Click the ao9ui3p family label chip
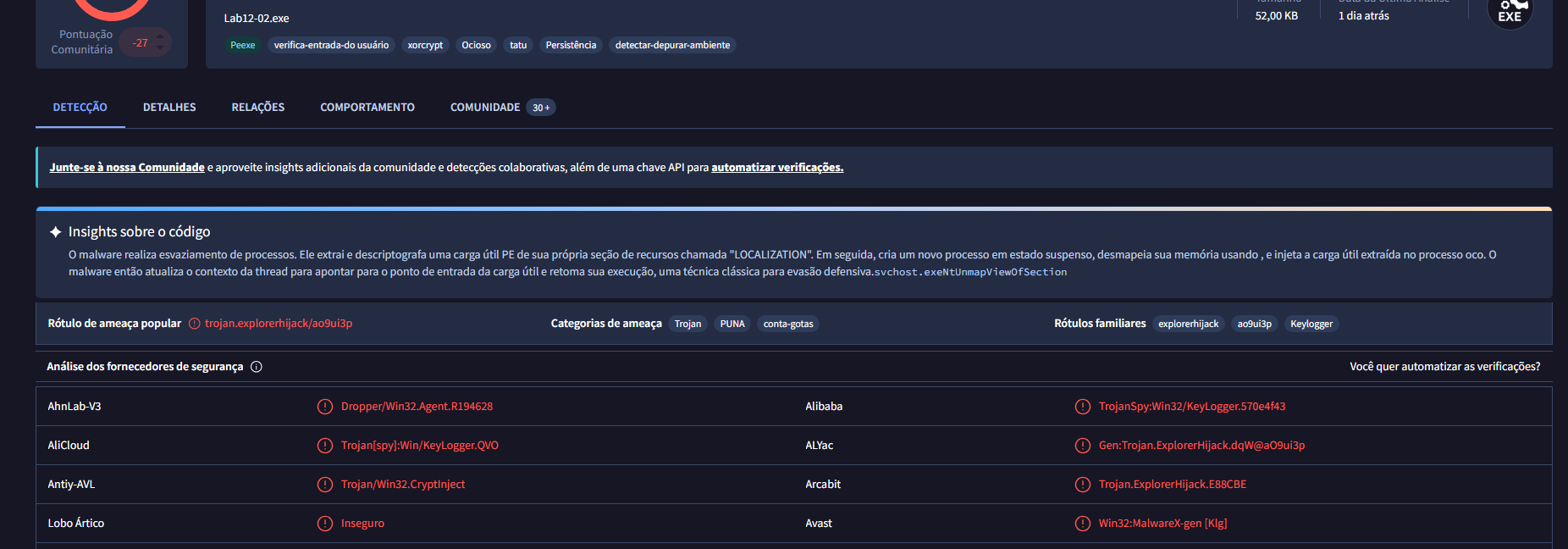 coord(1255,324)
